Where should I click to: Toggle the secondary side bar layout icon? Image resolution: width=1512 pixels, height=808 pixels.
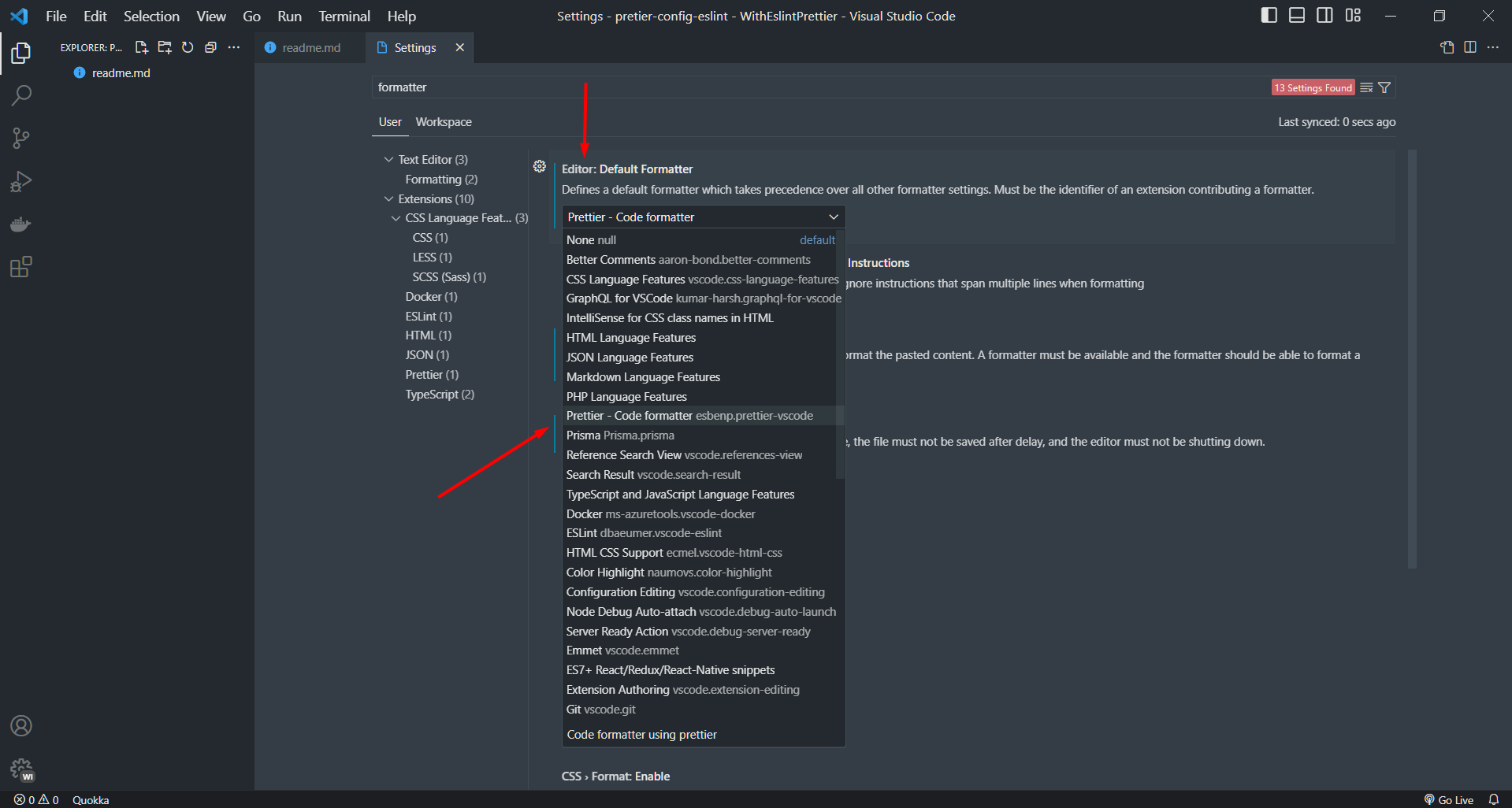pos(1325,16)
